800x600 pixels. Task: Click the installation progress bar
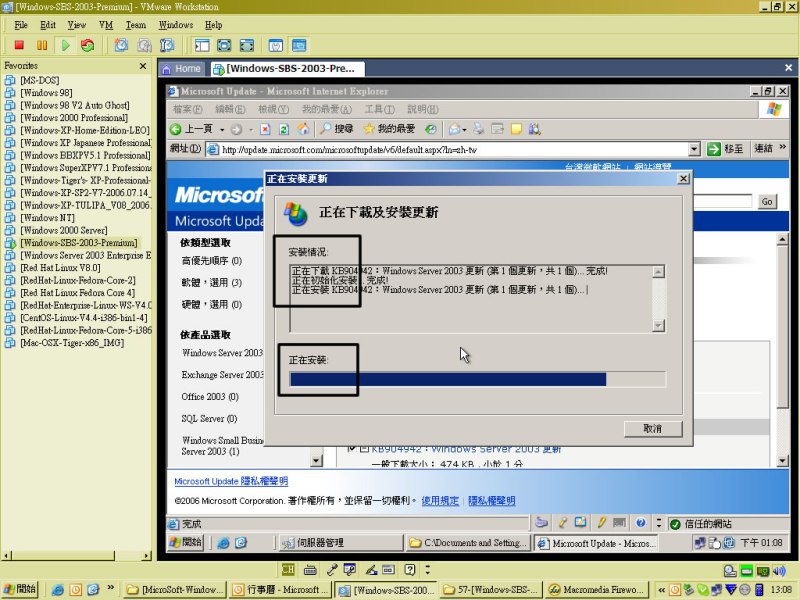tap(478, 380)
